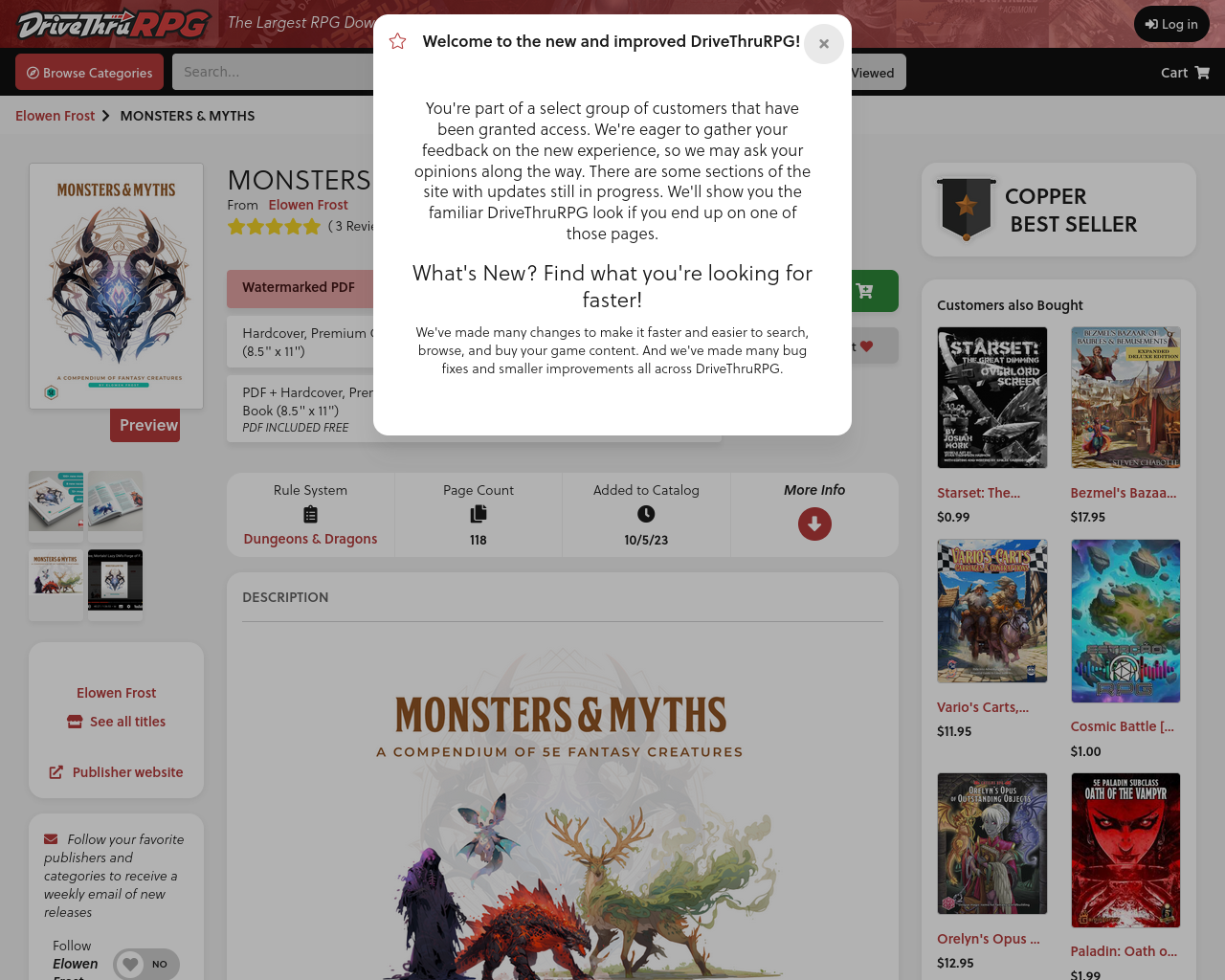
Task: Click the Rule System clipboard icon
Action: pyautogui.click(x=310, y=515)
